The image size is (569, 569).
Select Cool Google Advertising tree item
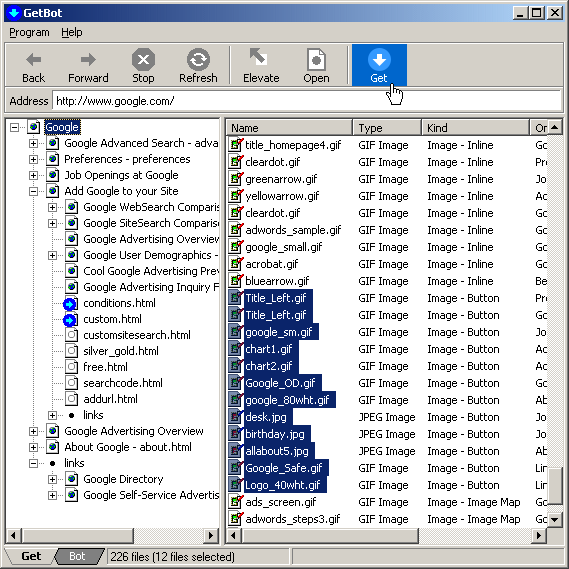click(x=151, y=271)
